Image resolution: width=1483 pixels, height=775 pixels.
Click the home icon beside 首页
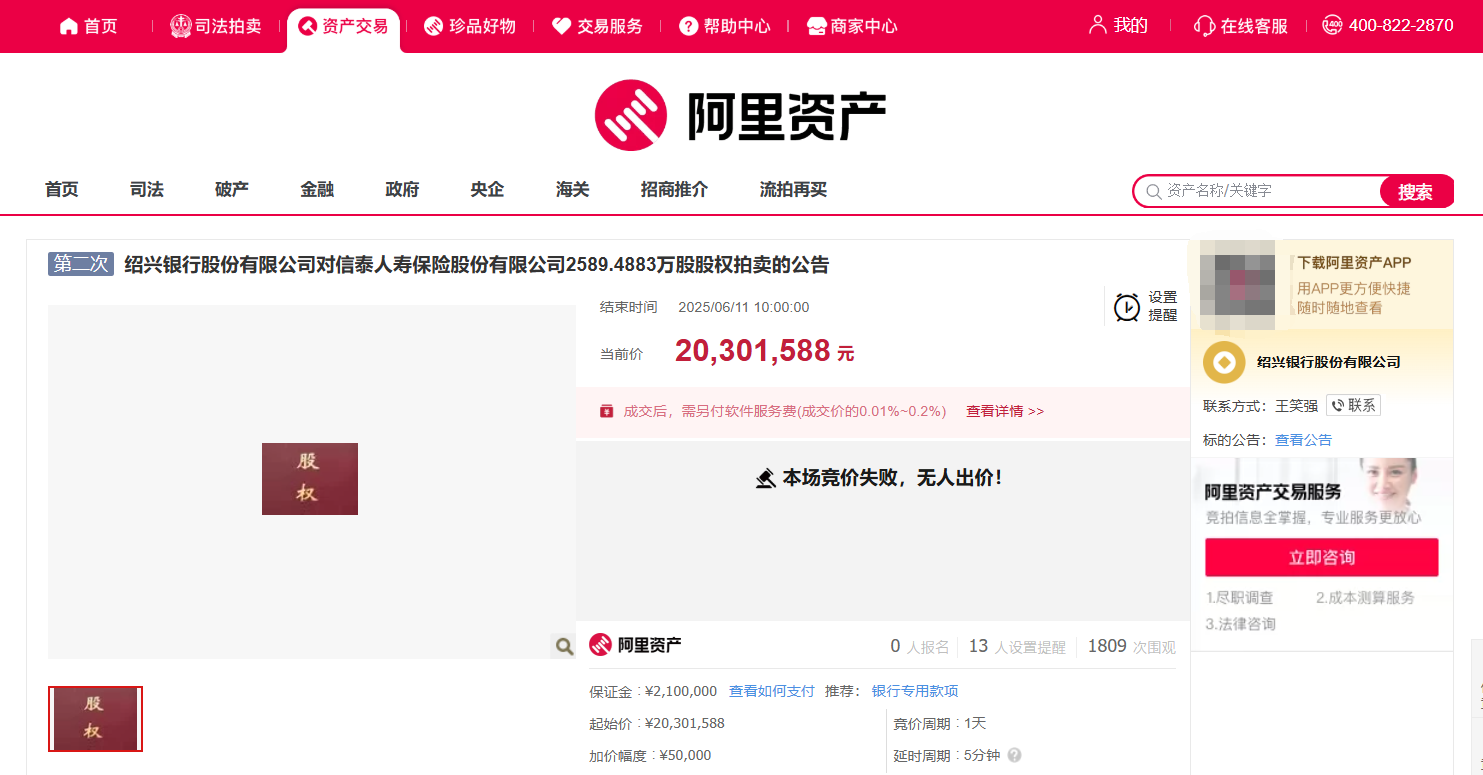[x=68, y=26]
